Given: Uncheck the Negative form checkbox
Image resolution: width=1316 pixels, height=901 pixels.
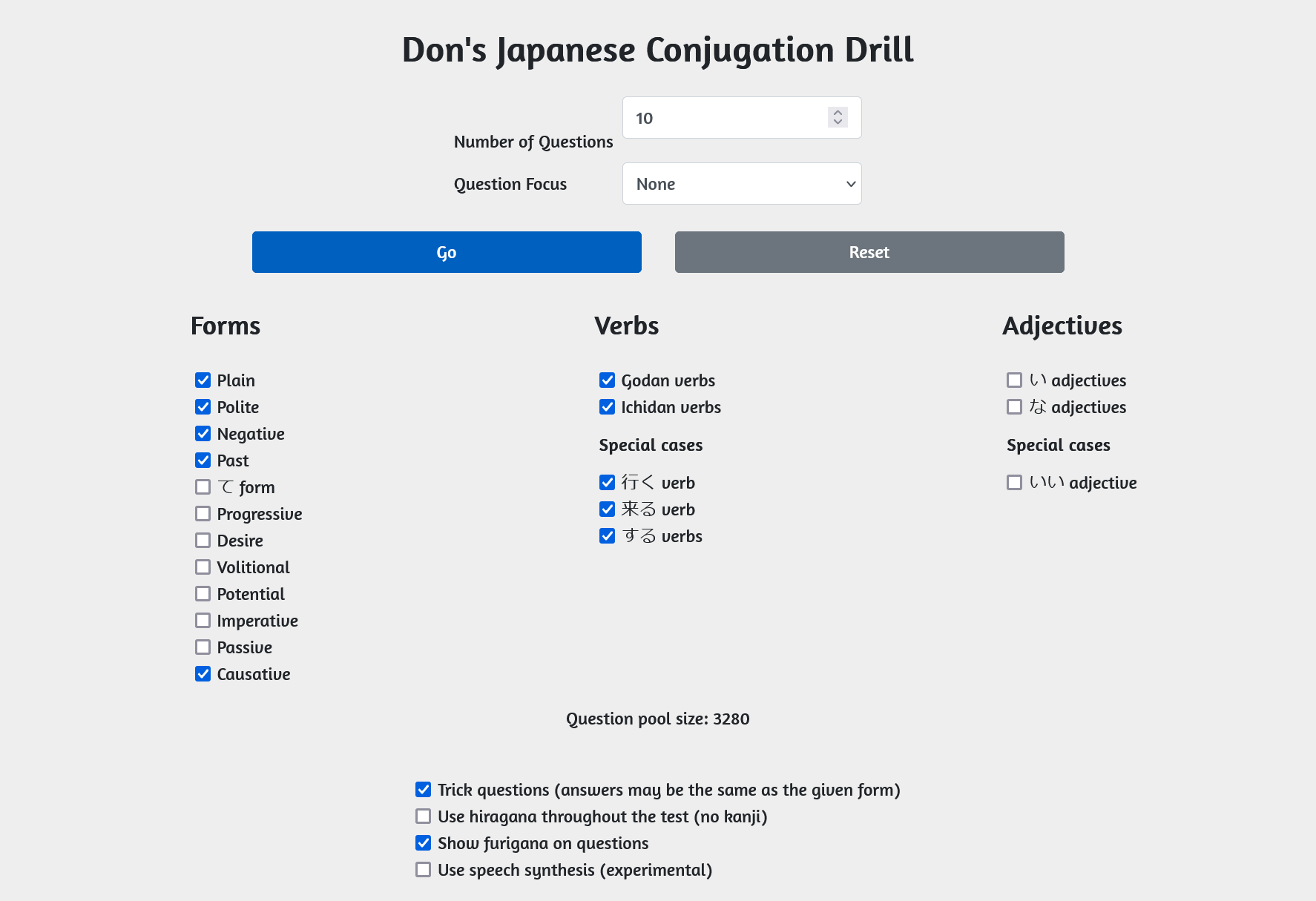Looking at the screenshot, I should 203,433.
